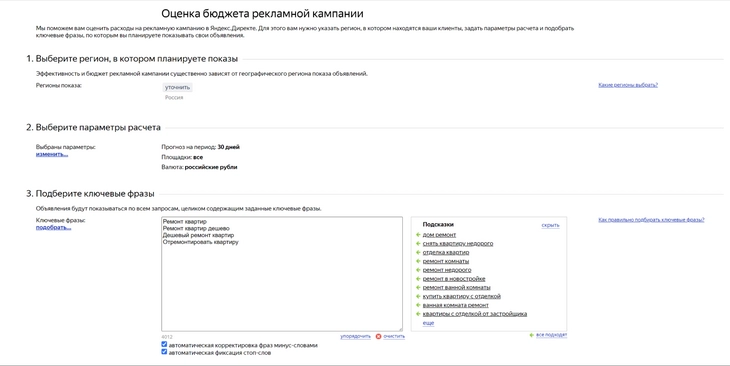
Task: Click the suggestion 'ремонт ванной комнаты'
Action: click(x=456, y=287)
